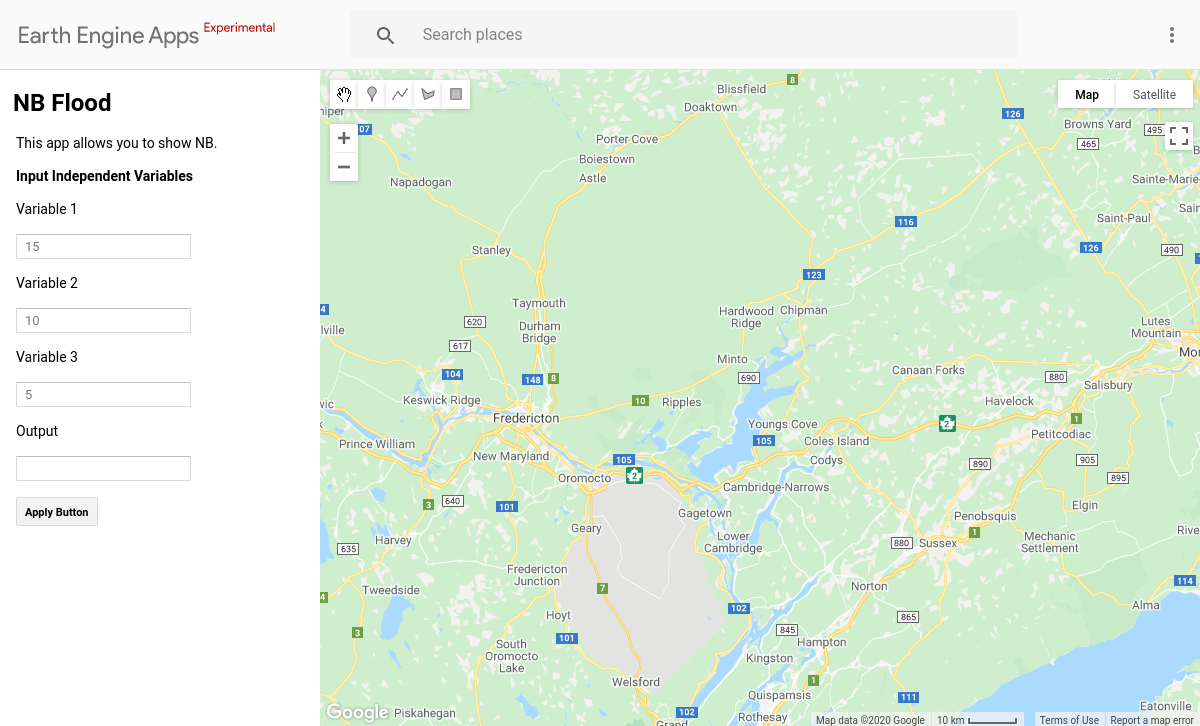Click the Variable 3 input field
1200x726 pixels.
[103, 394]
